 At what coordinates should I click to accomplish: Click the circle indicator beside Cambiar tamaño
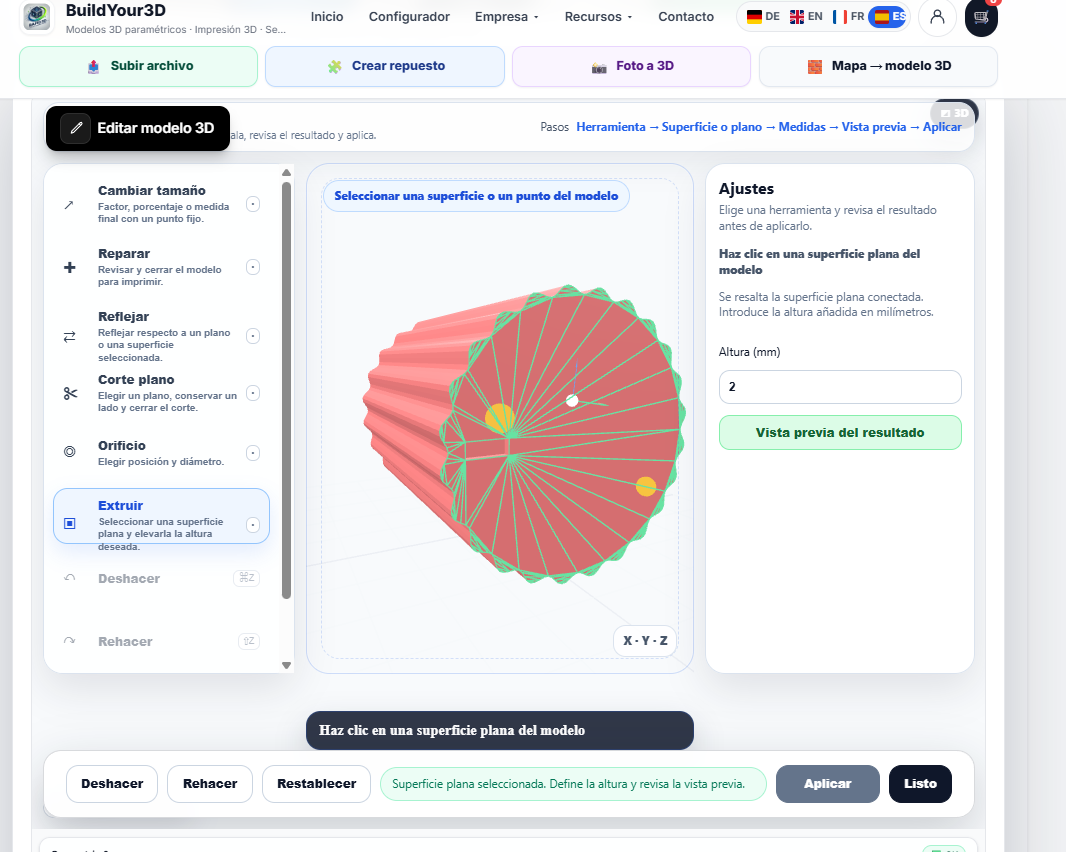click(x=253, y=204)
